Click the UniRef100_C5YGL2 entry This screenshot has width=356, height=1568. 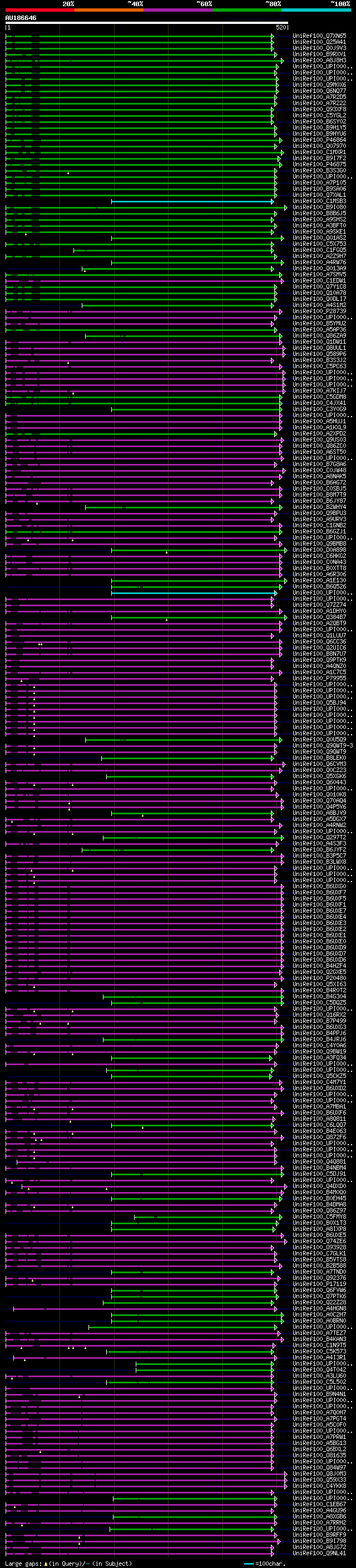pyautogui.click(x=319, y=116)
